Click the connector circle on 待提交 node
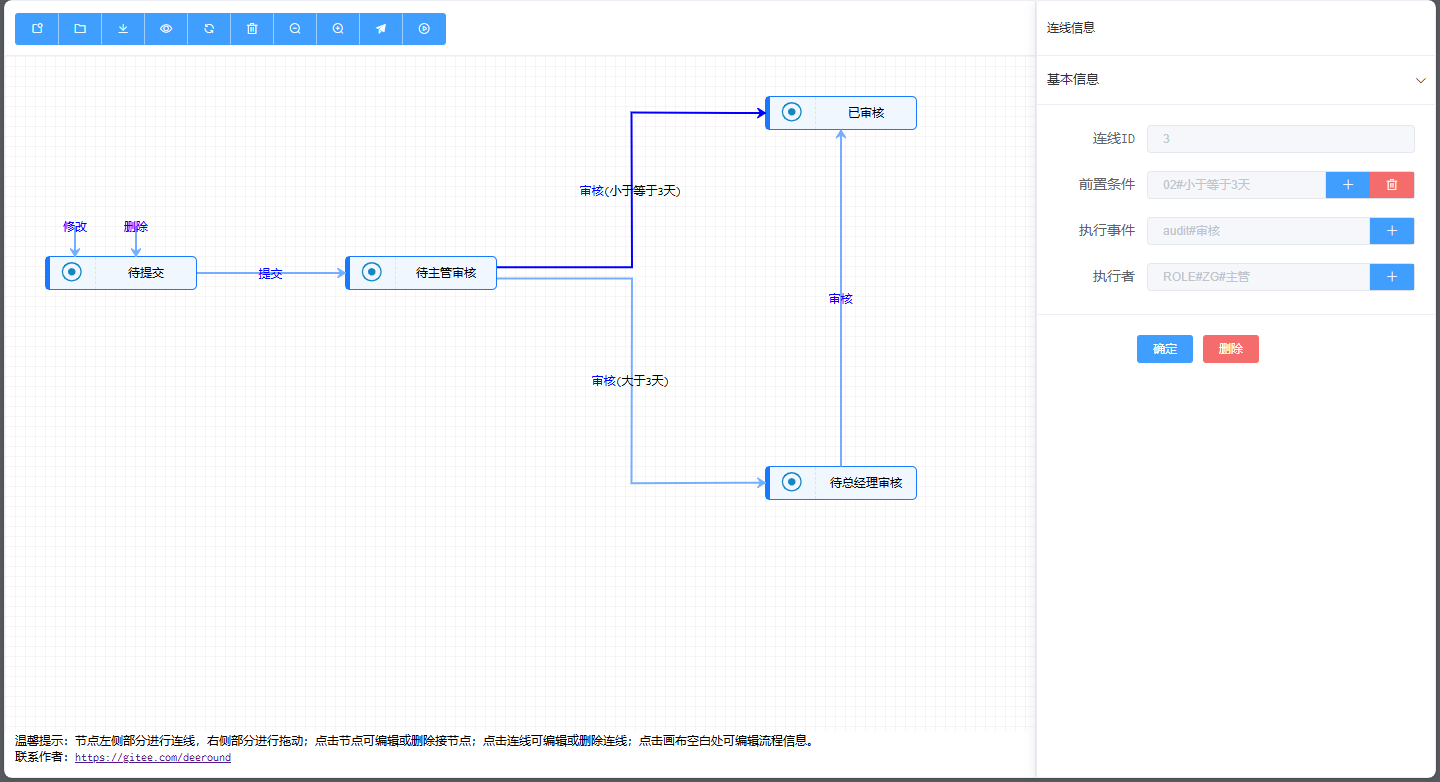The height and width of the screenshot is (782, 1440). pos(72,272)
